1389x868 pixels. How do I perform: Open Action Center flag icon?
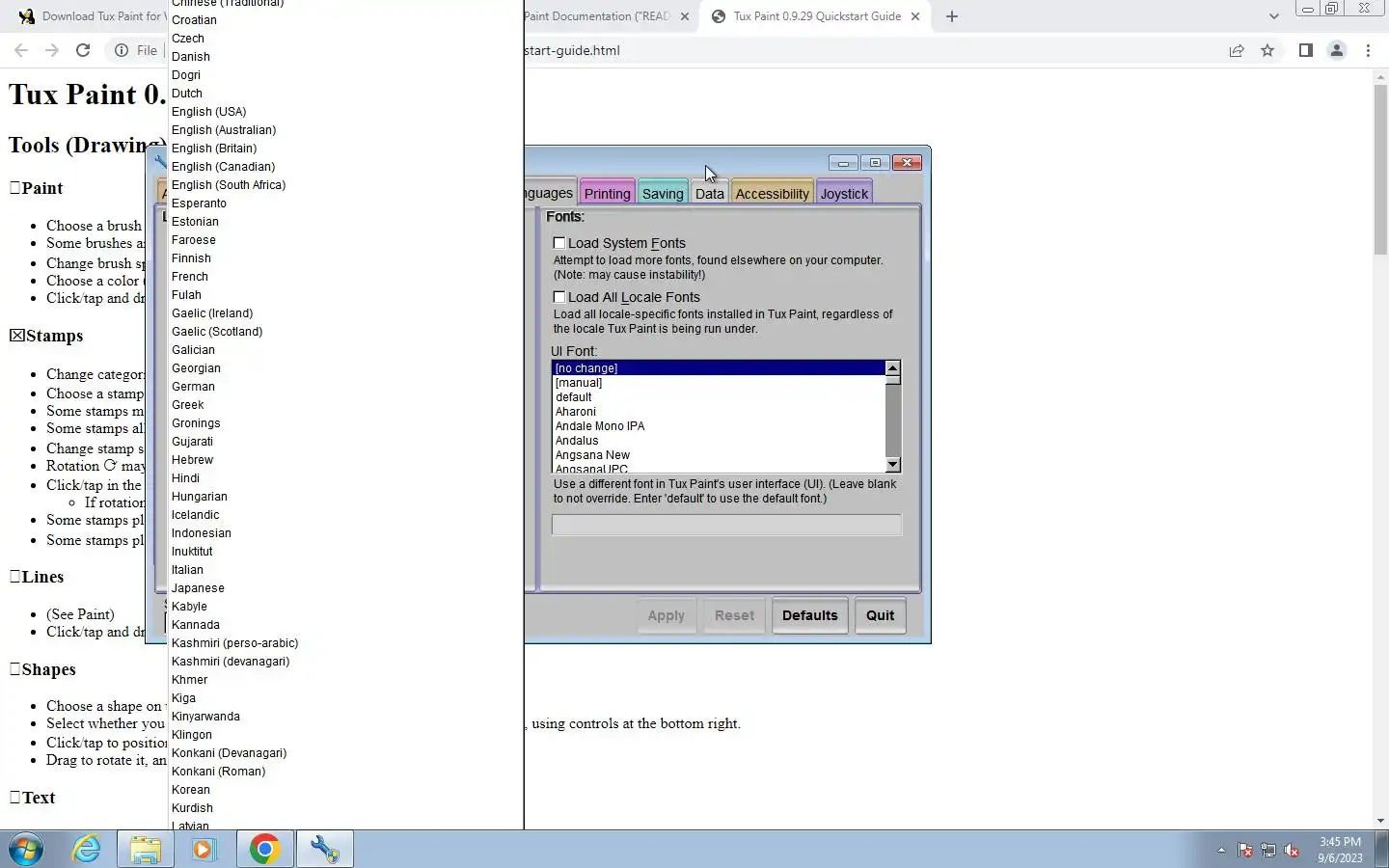(x=1245, y=851)
